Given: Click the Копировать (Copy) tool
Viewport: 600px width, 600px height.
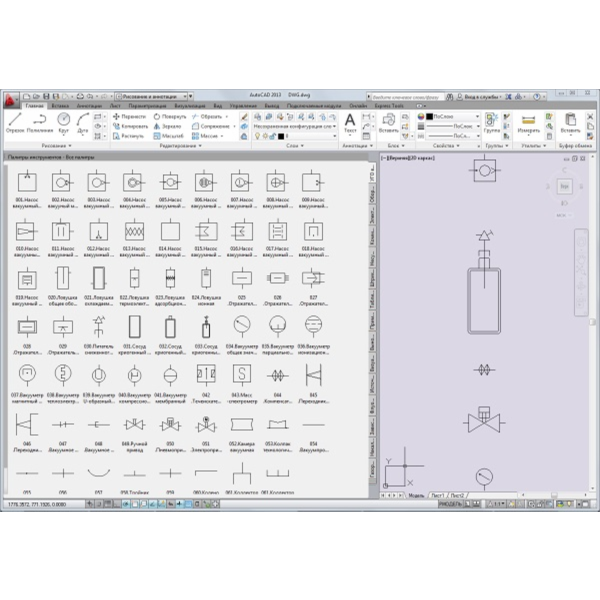Looking at the screenshot, I should coord(130,126).
